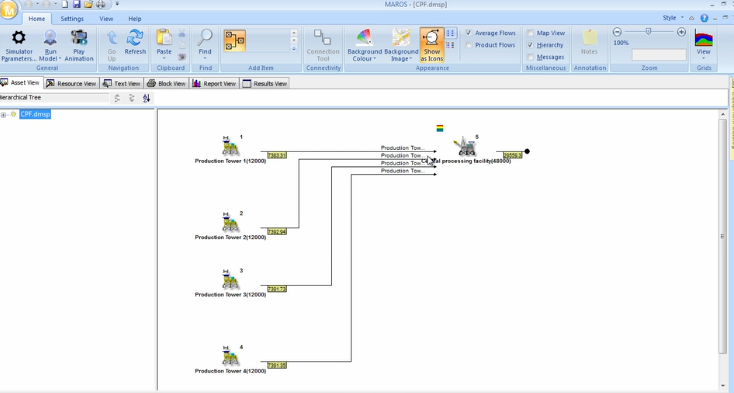
Task: Expand Paste dropdown arrow
Action: tap(164, 58)
